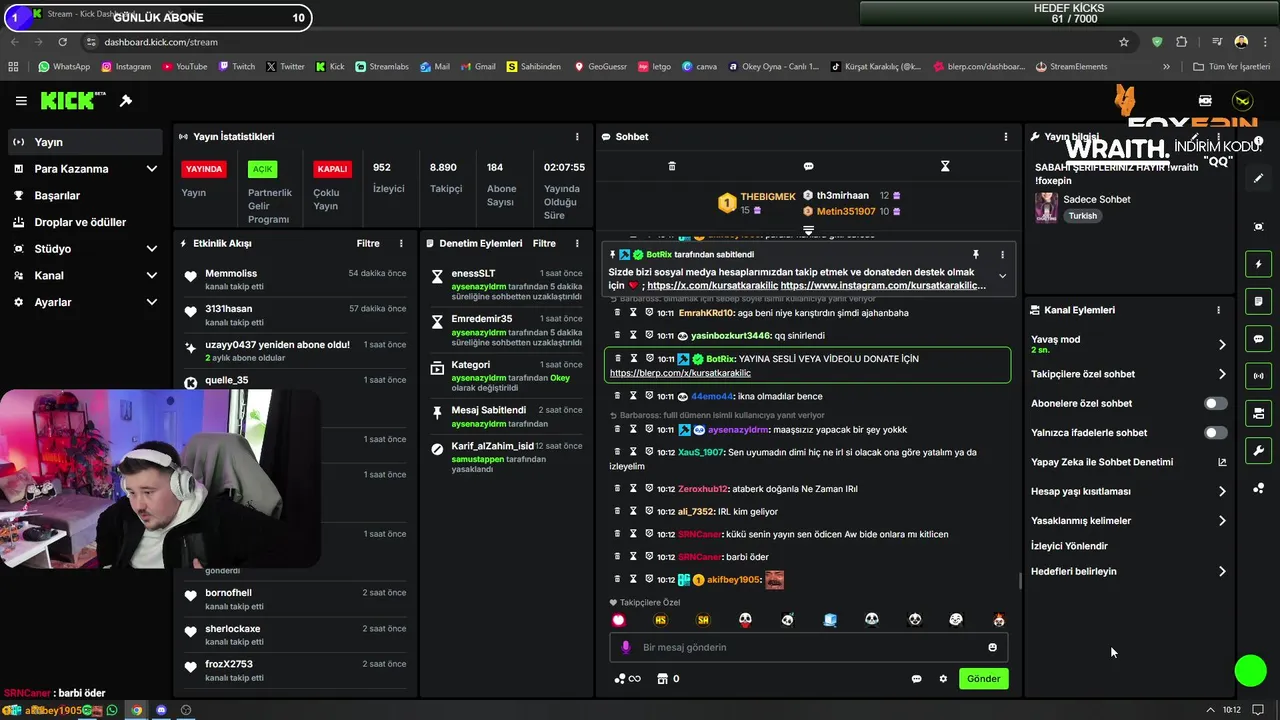This screenshot has height=720, width=1280.
Task: Open the hamburger sidebar menu
Action: pyautogui.click(x=21, y=101)
